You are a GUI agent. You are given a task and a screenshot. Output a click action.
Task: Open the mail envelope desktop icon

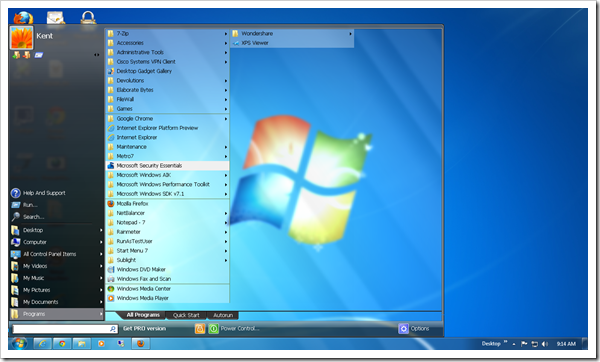point(56,18)
